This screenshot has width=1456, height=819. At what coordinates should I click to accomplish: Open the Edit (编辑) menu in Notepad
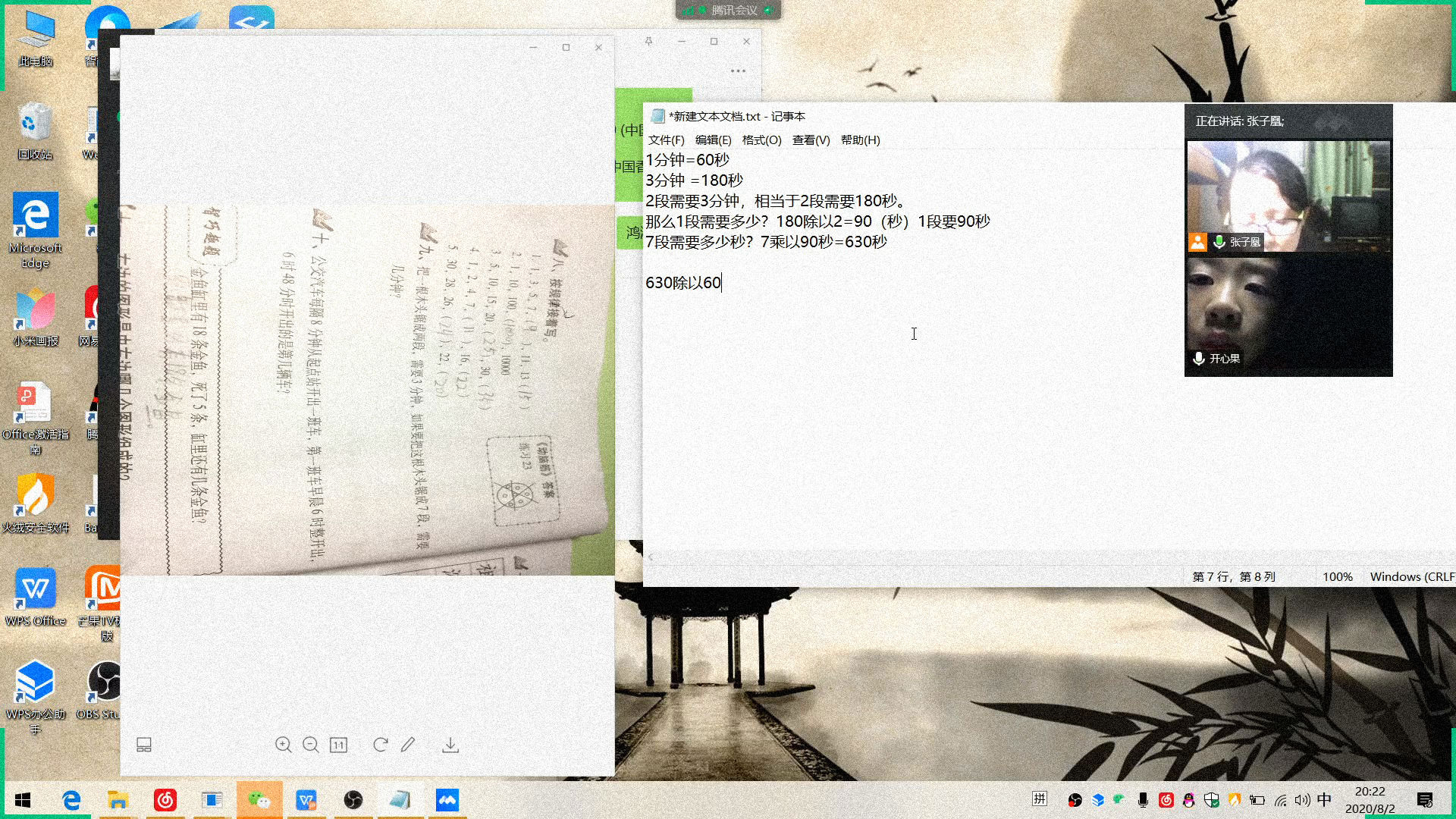pos(713,140)
